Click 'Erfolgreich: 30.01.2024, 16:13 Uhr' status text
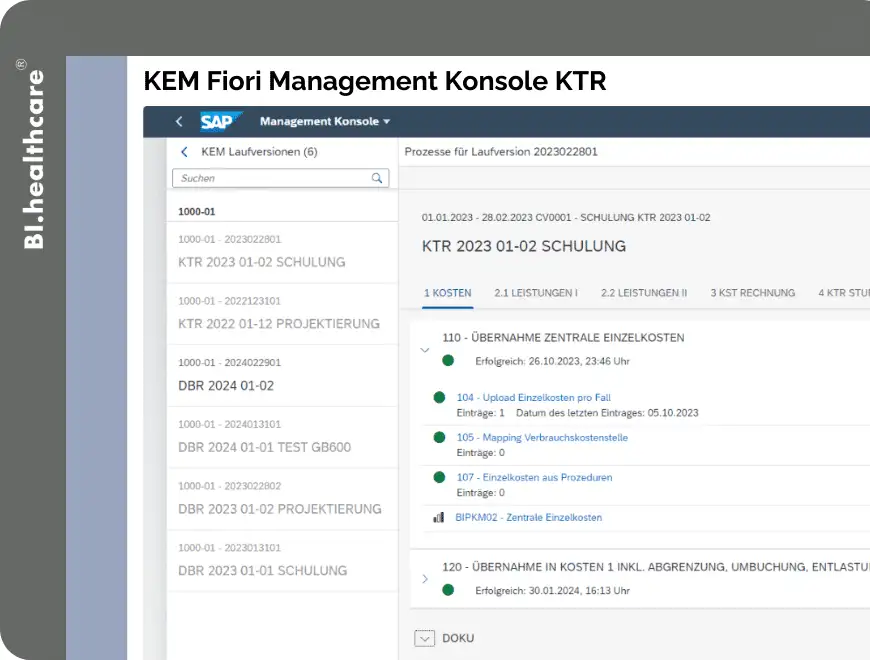This screenshot has width=870, height=660. click(553, 591)
